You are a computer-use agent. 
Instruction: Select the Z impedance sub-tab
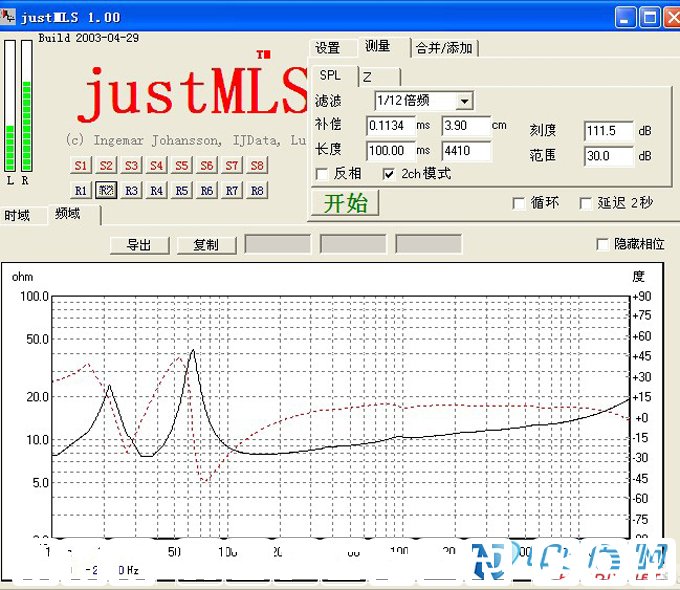(380, 77)
